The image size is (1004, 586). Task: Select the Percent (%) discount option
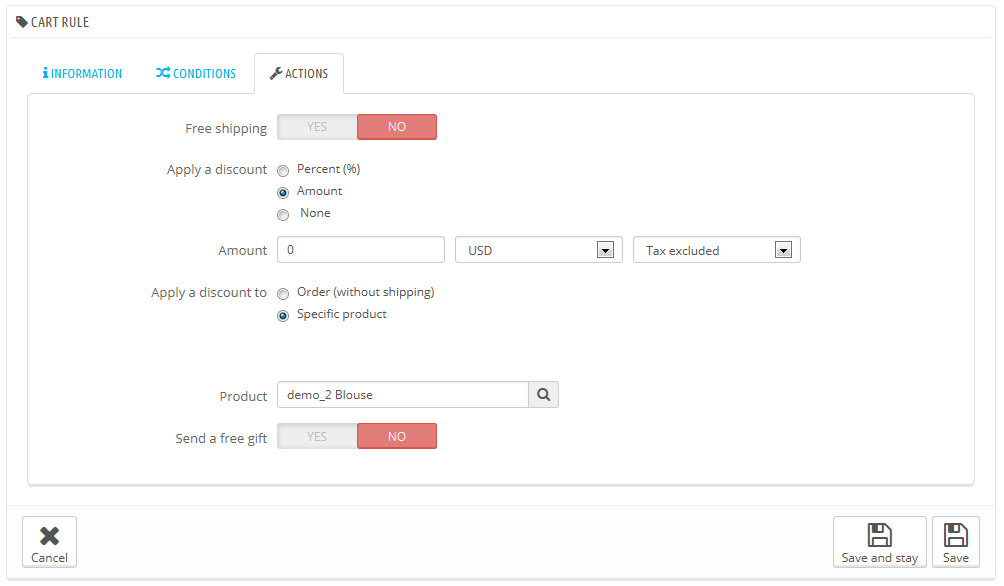(283, 170)
